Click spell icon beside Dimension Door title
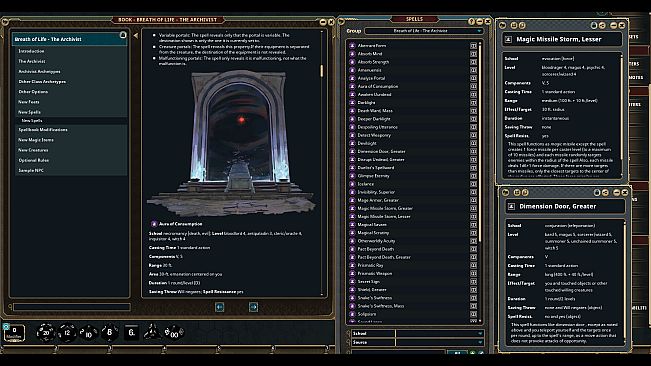Image resolution: width=651 pixels, height=366 pixels. 512,207
